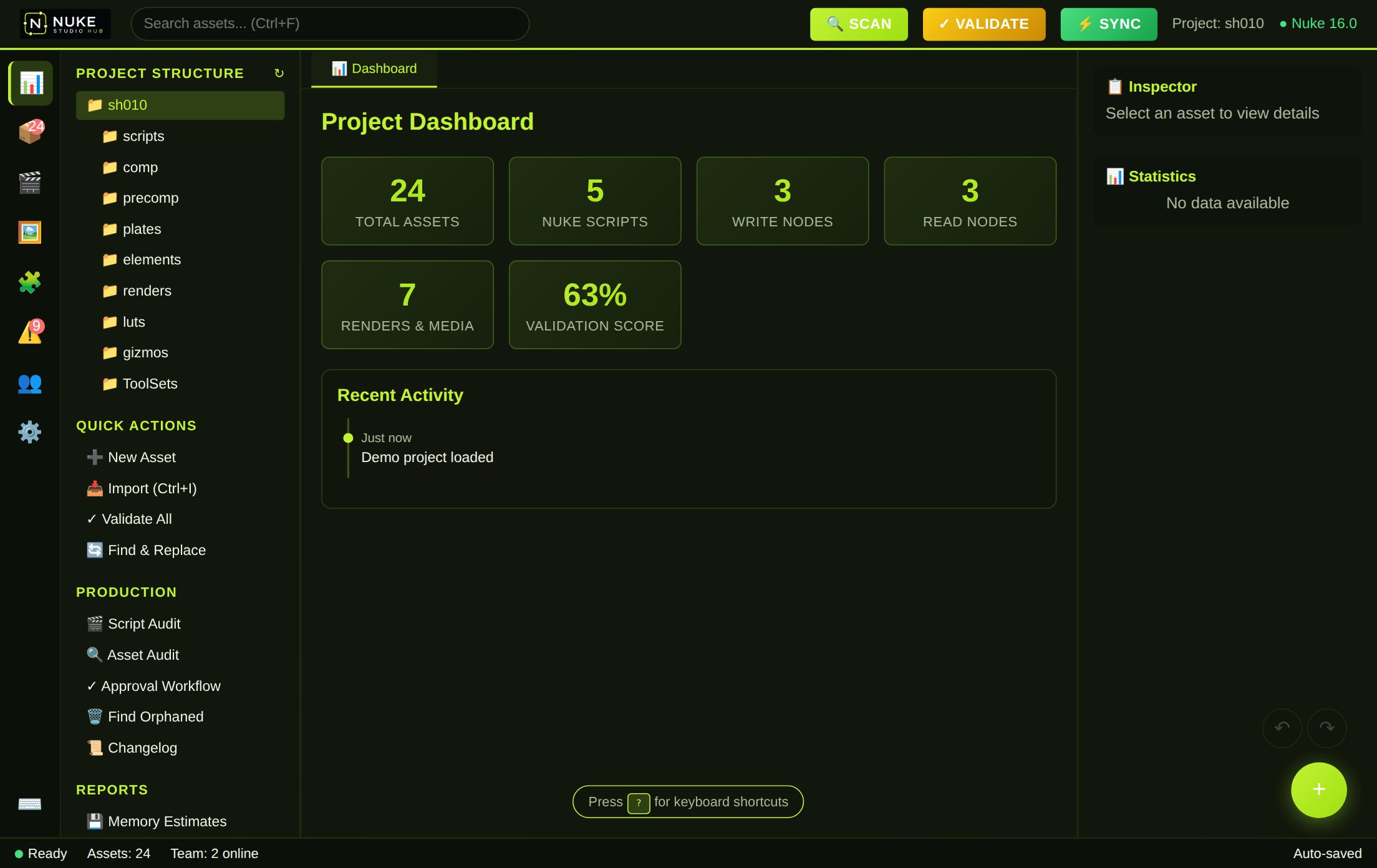Image resolution: width=1377 pixels, height=868 pixels.
Task: Click the 'No data available' statistics text
Action: (x=1227, y=203)
